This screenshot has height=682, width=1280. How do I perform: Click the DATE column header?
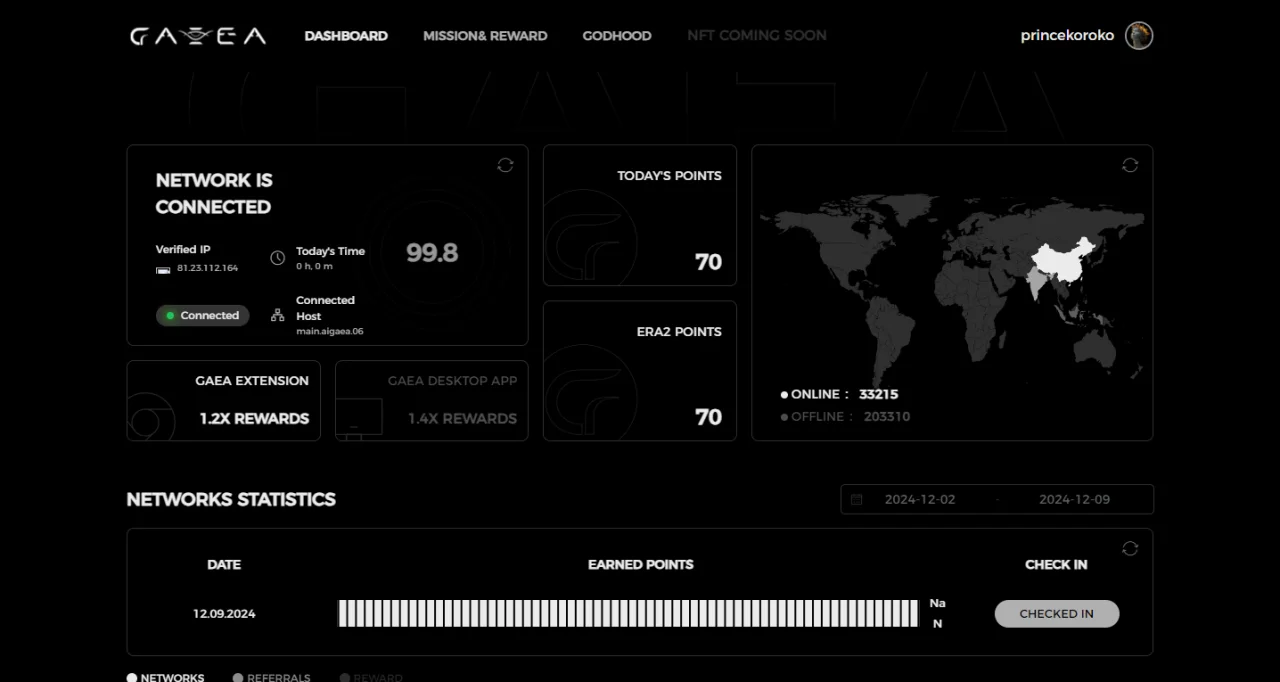tap(224, 564)
